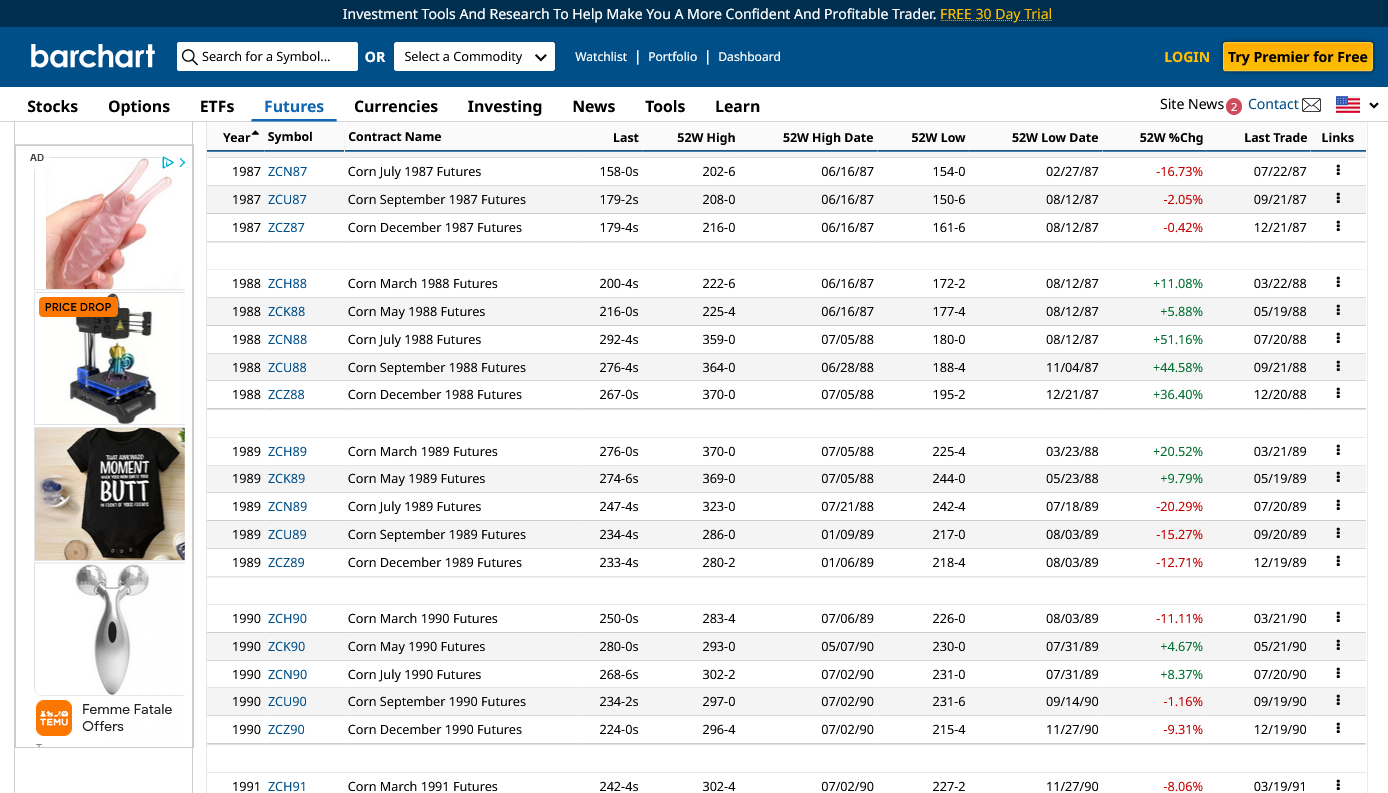Go to Portfolio

(x=673, y=57)
